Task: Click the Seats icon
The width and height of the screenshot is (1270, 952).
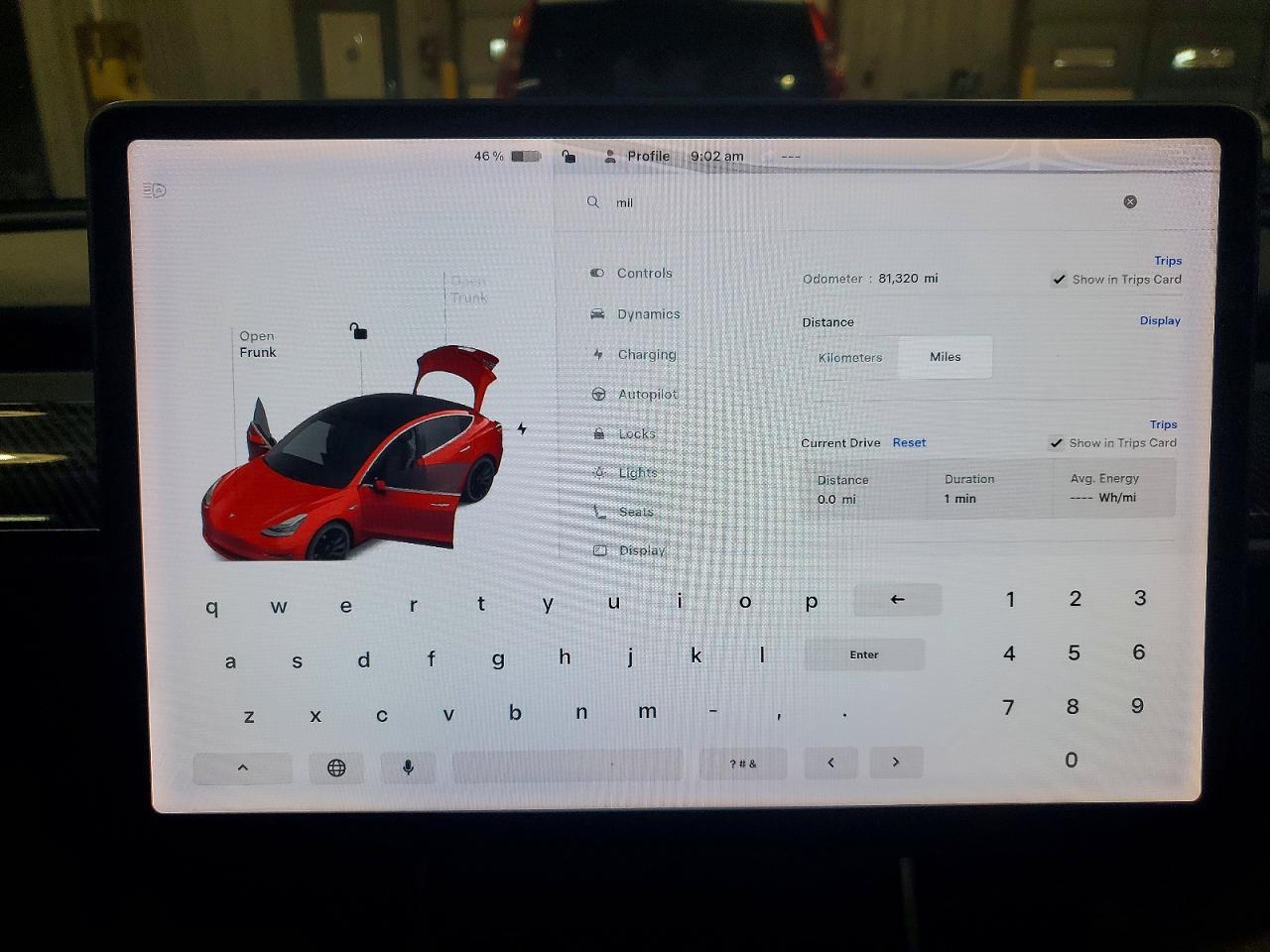Action: tap(599, 512)
